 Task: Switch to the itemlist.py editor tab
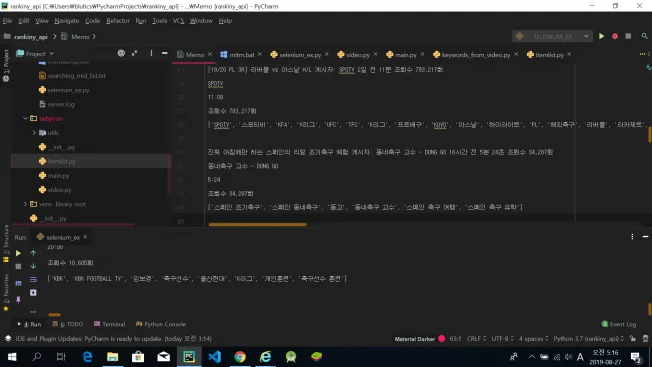[x=549, y=54]
